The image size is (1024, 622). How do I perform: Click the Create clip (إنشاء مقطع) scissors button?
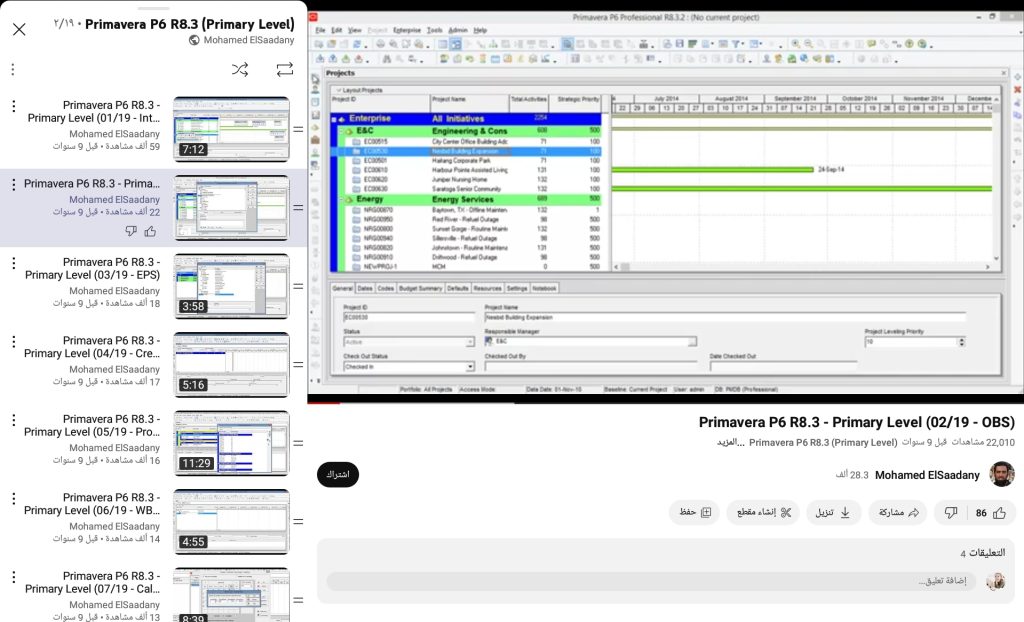pyautogui.click(x=764, y=513)
